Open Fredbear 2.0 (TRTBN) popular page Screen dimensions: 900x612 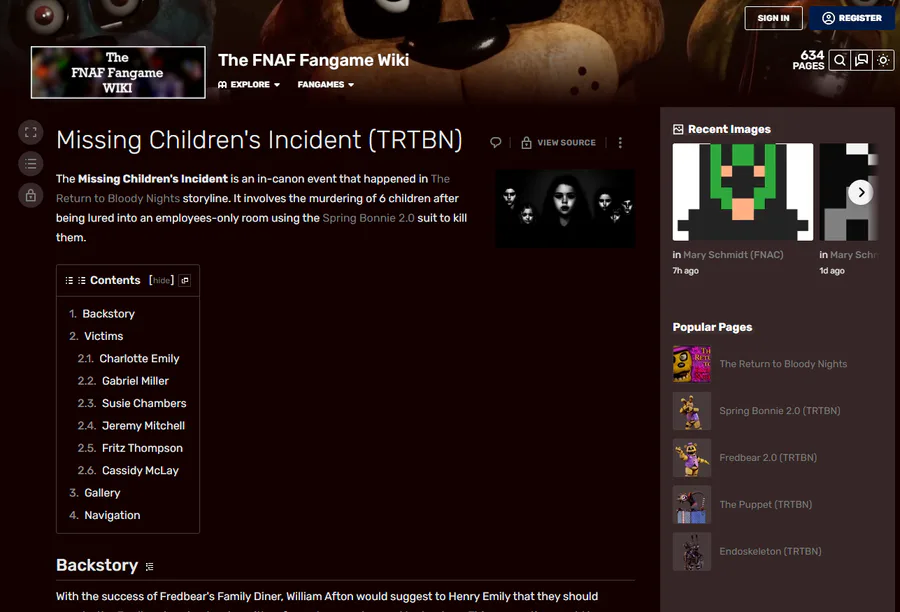coord(768,458)
